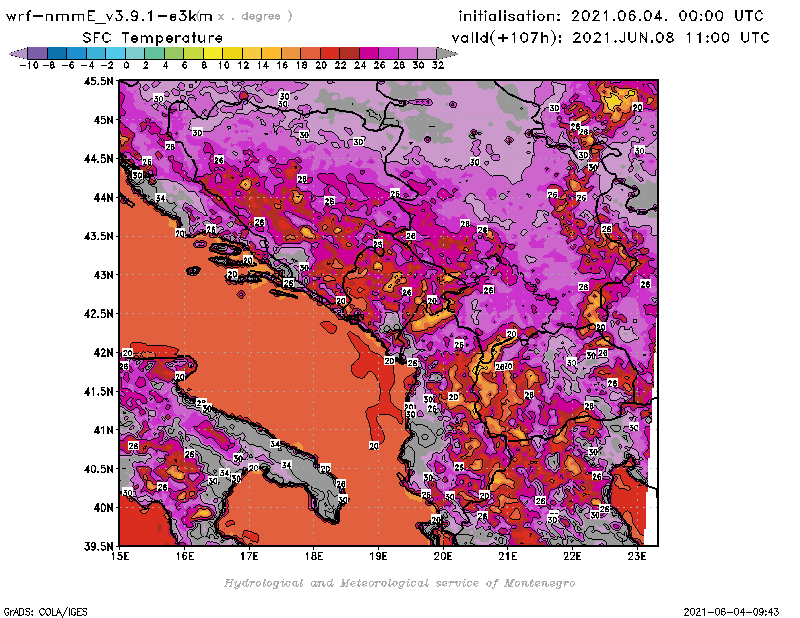Pick legend swatch between -10 and -8
Screen dimensions: 800x618
(x=38, y=54)
